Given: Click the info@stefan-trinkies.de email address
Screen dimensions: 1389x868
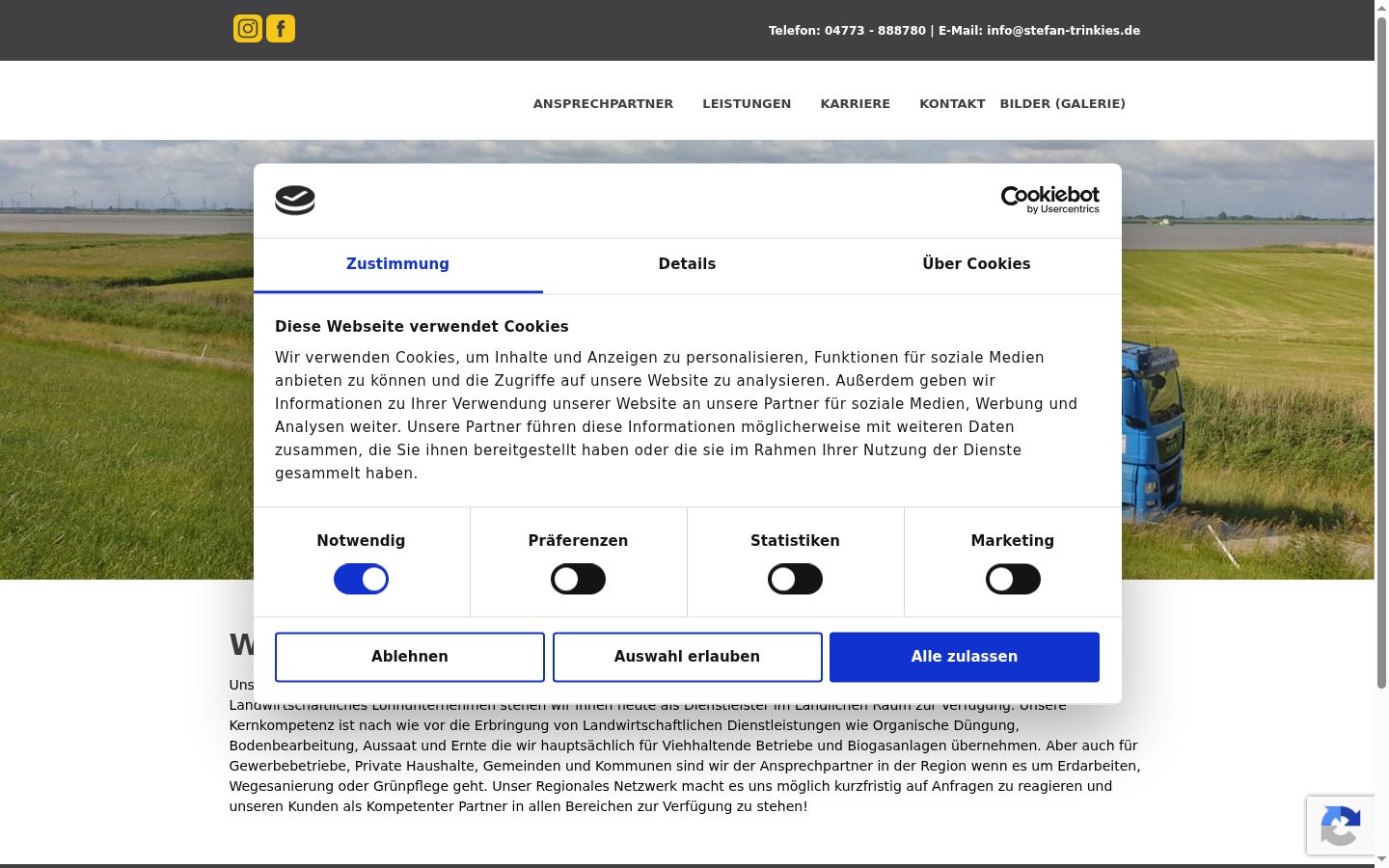Looking at the screenshot, I should 1063,31.
